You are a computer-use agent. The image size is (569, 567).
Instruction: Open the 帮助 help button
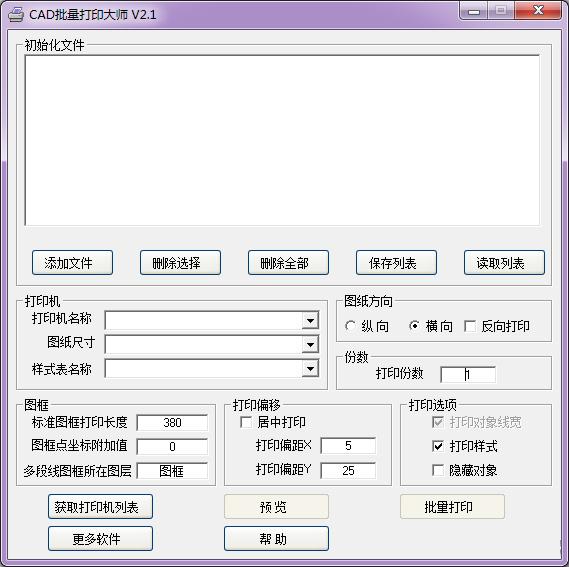[x=277, y=538]
